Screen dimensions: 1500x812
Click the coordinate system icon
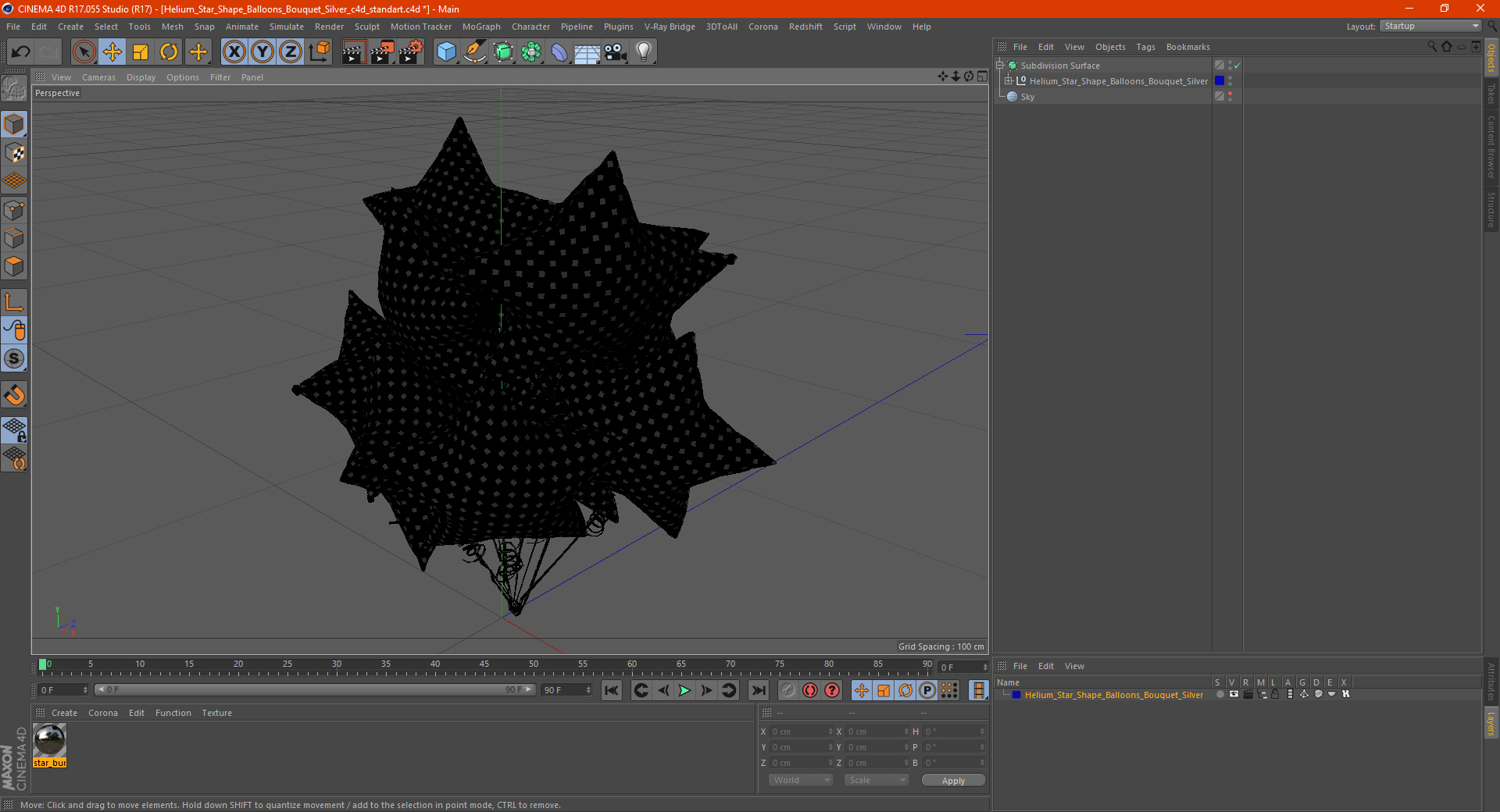point(320,52)
